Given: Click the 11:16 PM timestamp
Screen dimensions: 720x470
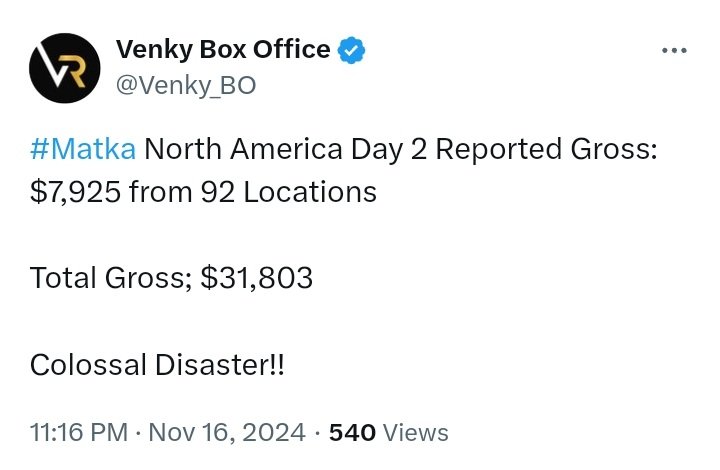Looking at the screenshot, I should (x=79, y=432).
